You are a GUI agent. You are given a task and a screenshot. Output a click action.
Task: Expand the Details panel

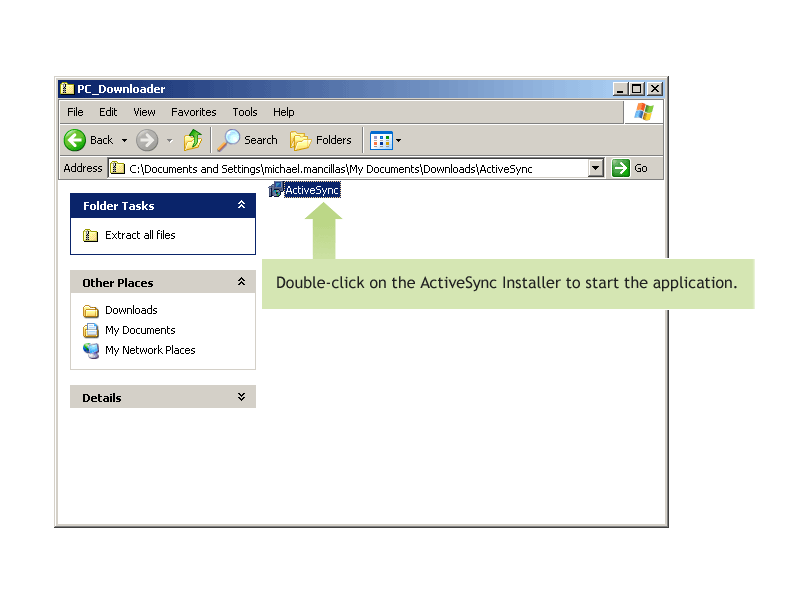[241, 397]
